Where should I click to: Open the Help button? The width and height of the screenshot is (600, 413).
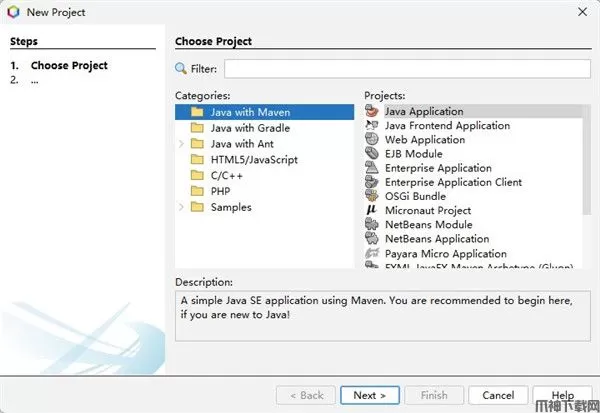562,395
